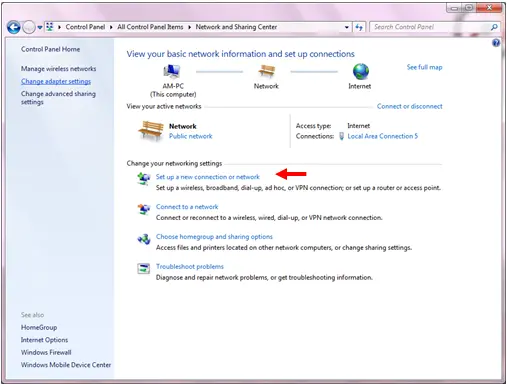Click the large bench icon under active networks
Screen dimensions: 507x384
[x=151, y=131]
